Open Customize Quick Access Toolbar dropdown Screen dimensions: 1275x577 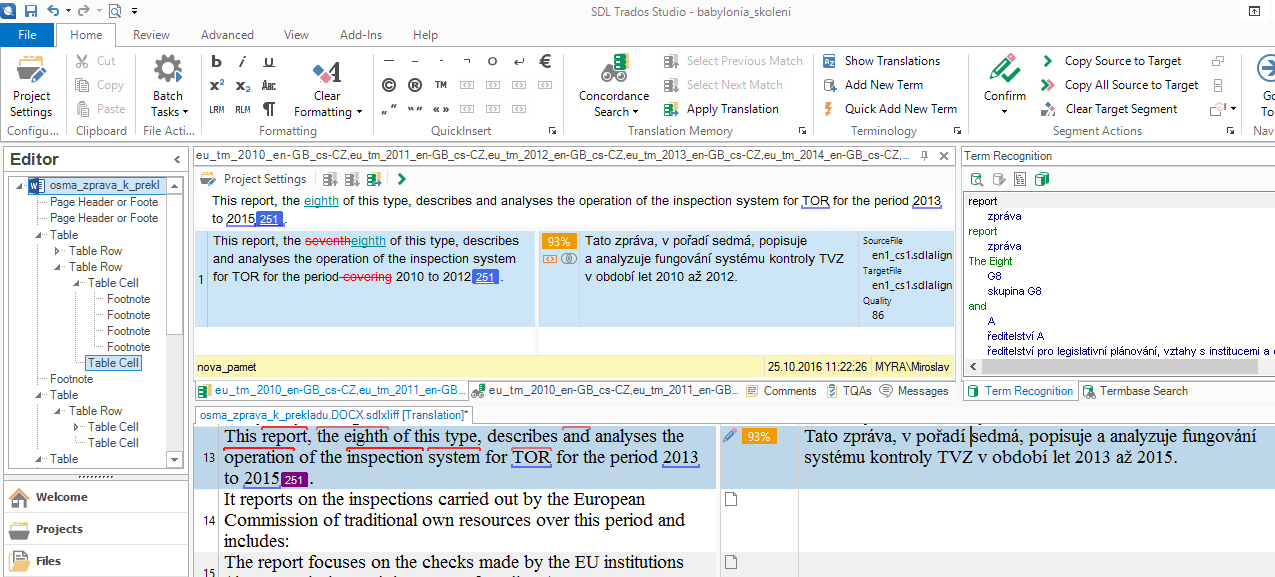134,11
